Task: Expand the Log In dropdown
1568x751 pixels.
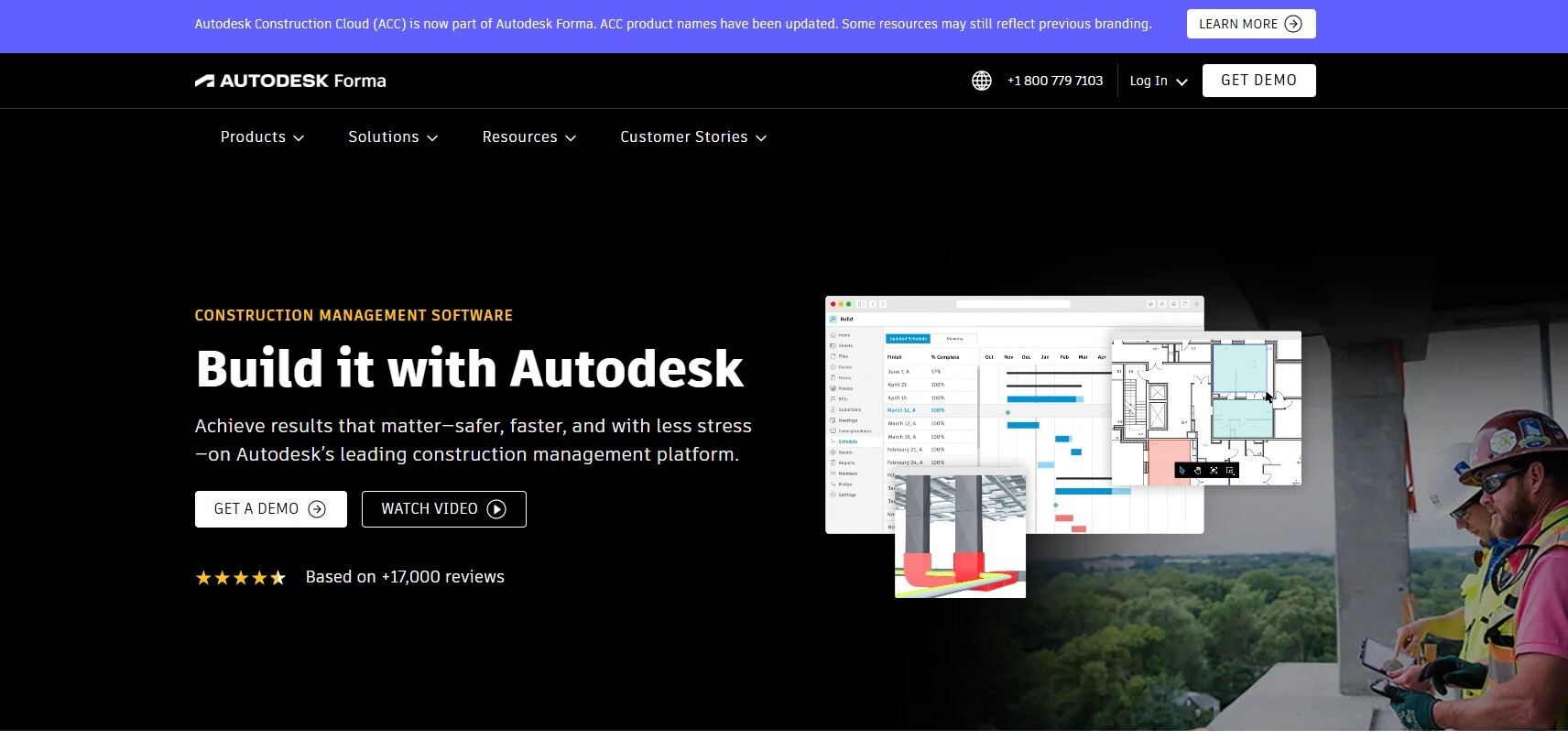Action: point(1159,81)
